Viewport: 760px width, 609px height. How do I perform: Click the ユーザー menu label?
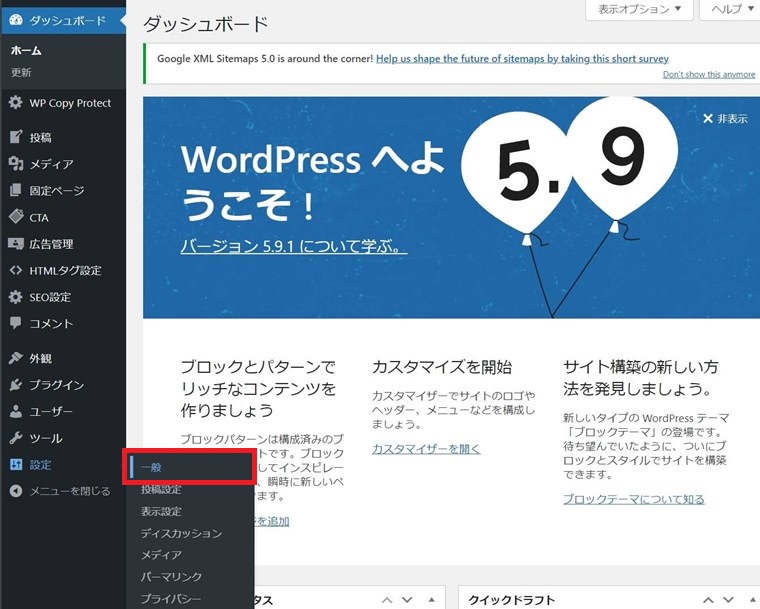click(51, 412)
